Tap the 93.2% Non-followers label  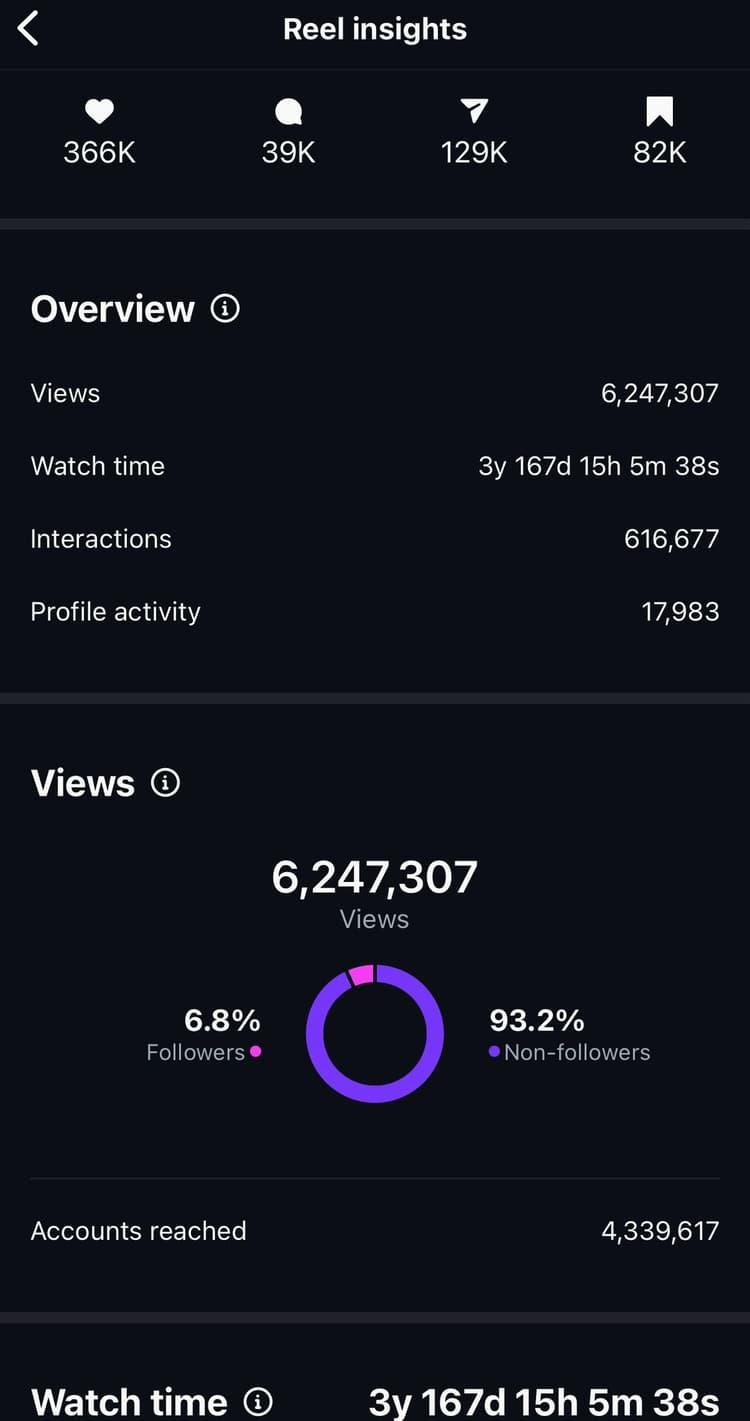[x=537, y=1021]
